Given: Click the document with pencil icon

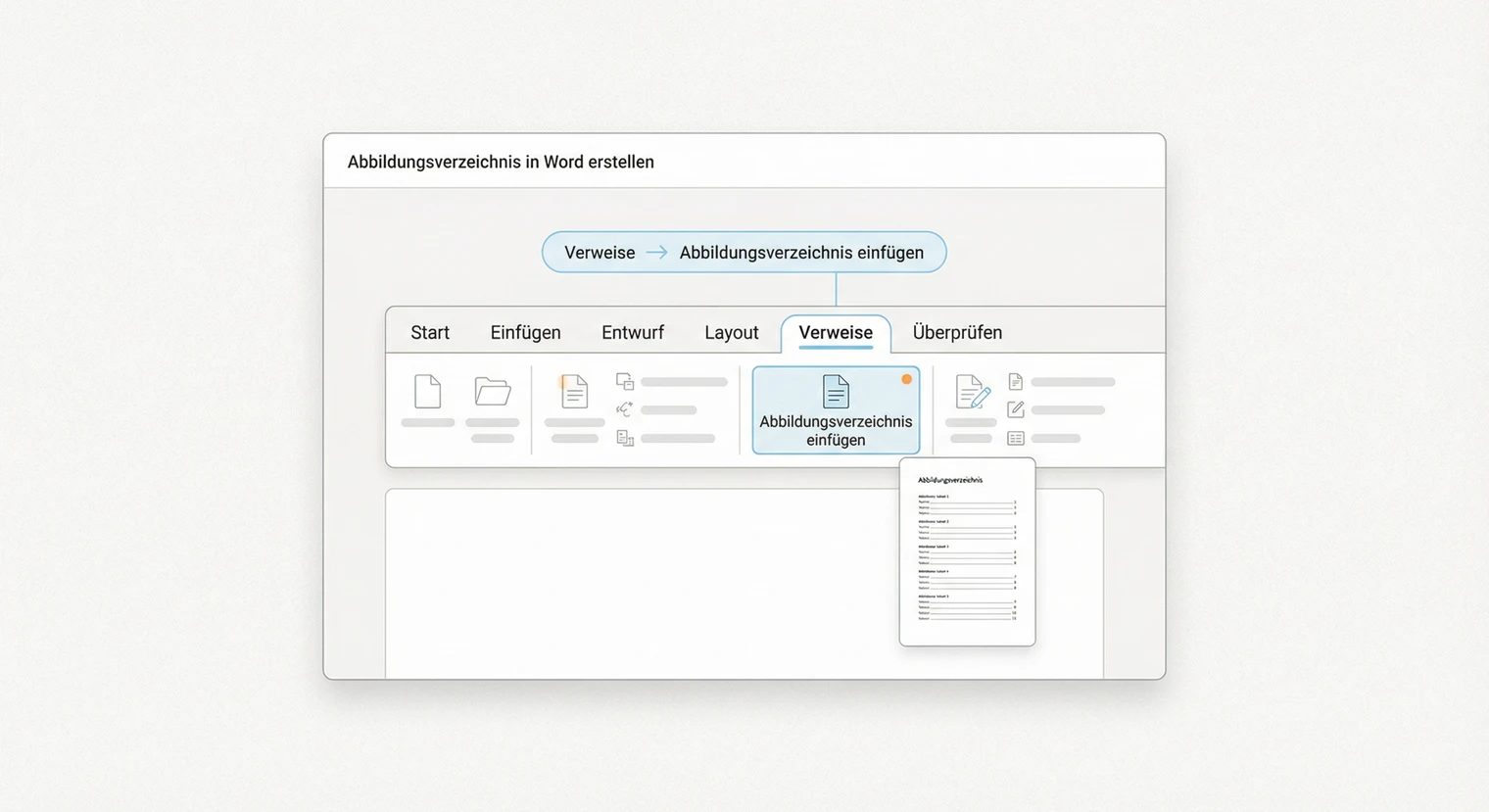Looking at the screenshot, I should [972, 392].
